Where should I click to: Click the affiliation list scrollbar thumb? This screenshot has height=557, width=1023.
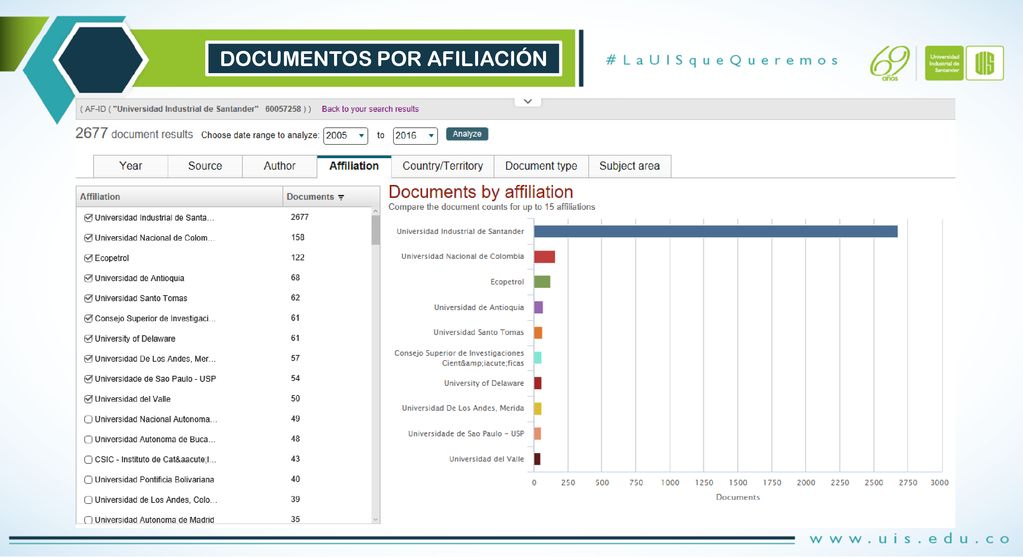point(375,230)
